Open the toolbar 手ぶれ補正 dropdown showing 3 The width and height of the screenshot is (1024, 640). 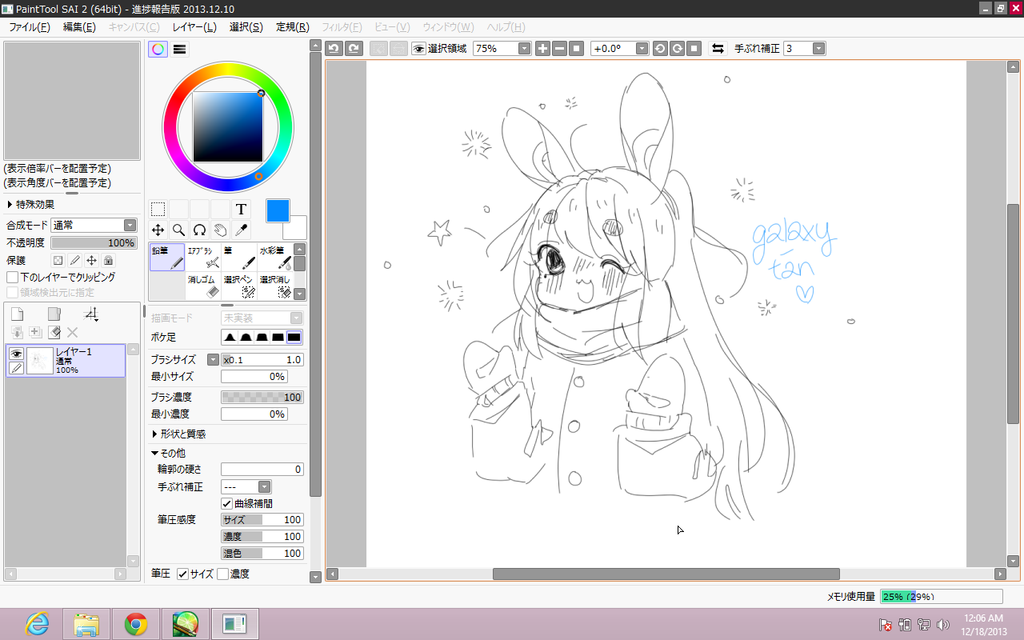[818, 48]
